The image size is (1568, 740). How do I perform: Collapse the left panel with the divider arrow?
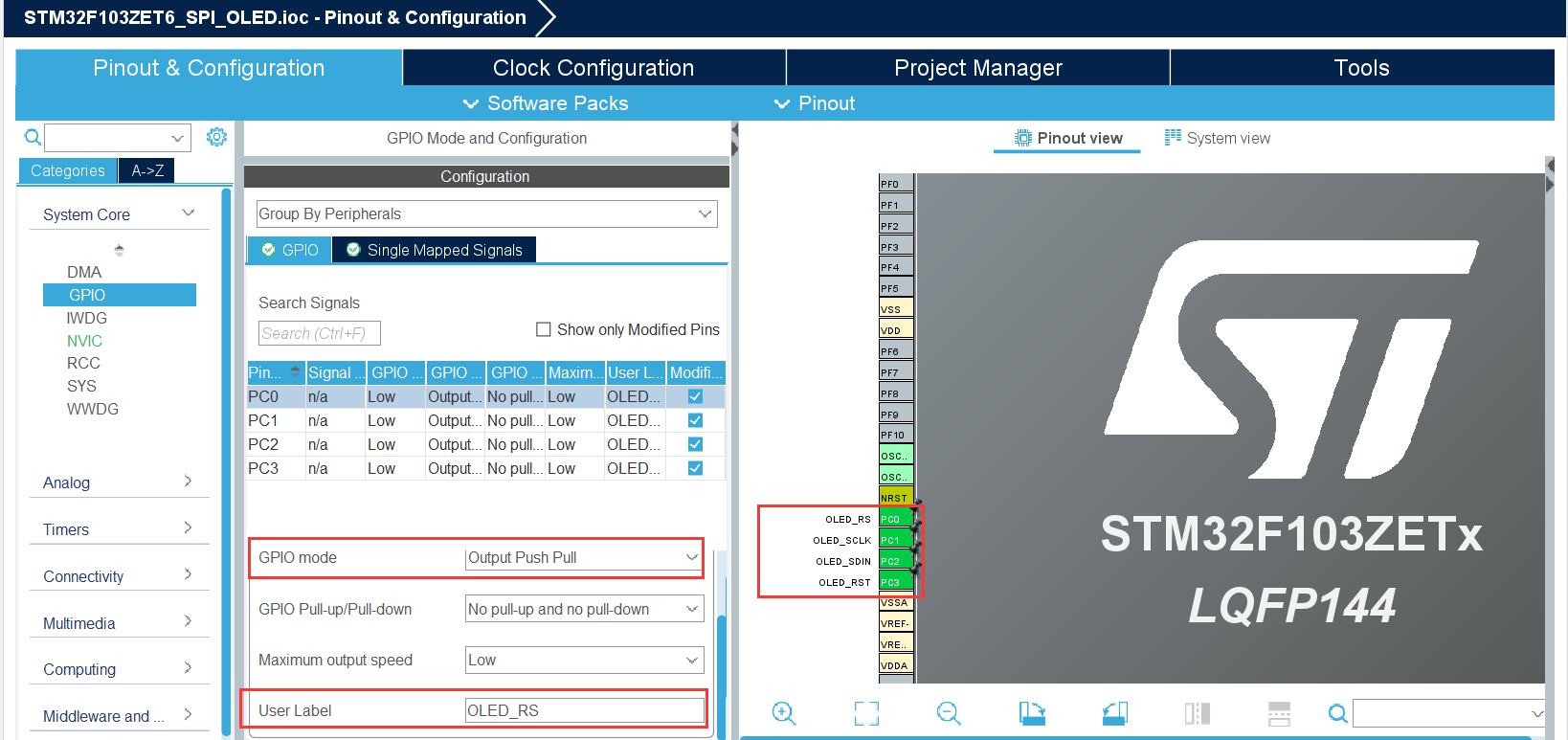(735, 140)
